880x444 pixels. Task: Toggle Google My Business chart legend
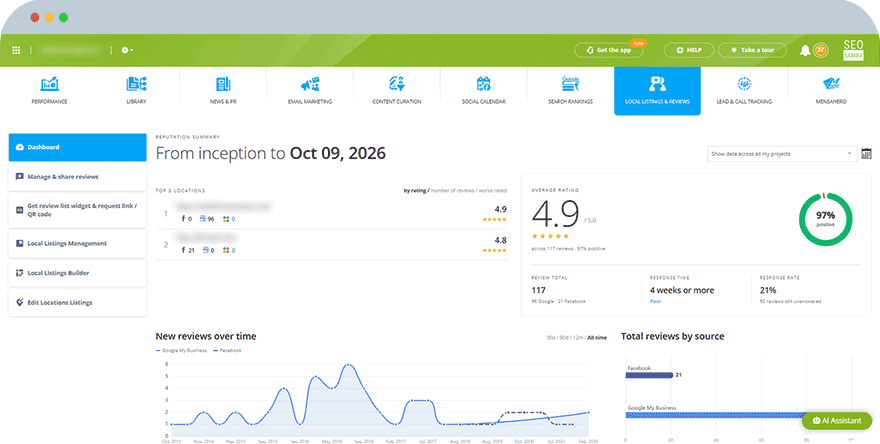point(181,350)
